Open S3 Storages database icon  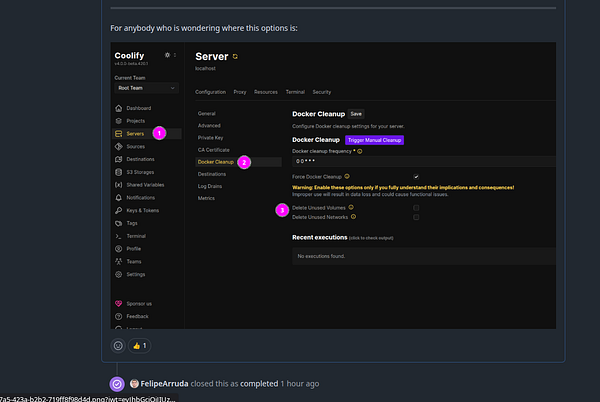tap(119, 172)
